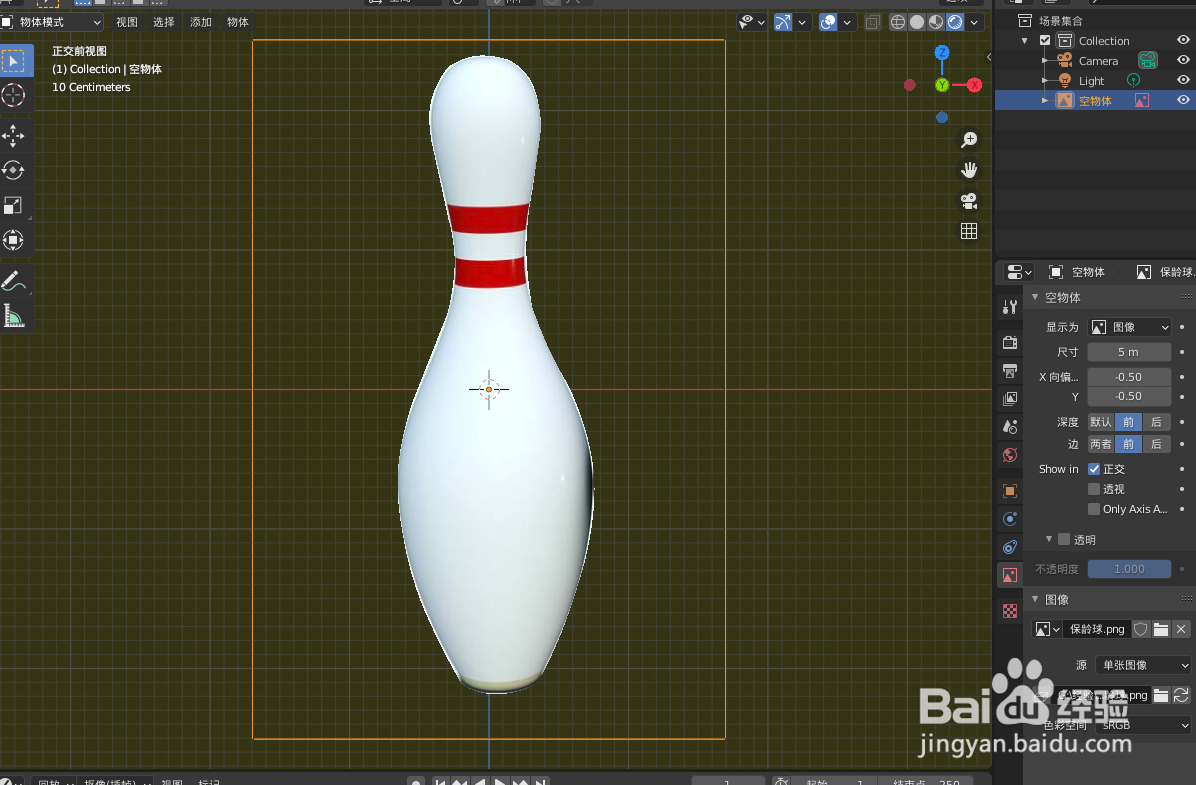This screenshot has height=785, width=1196.
Task: Select the Scale tool
Action: pyautogui.click(x=16, y=205)
